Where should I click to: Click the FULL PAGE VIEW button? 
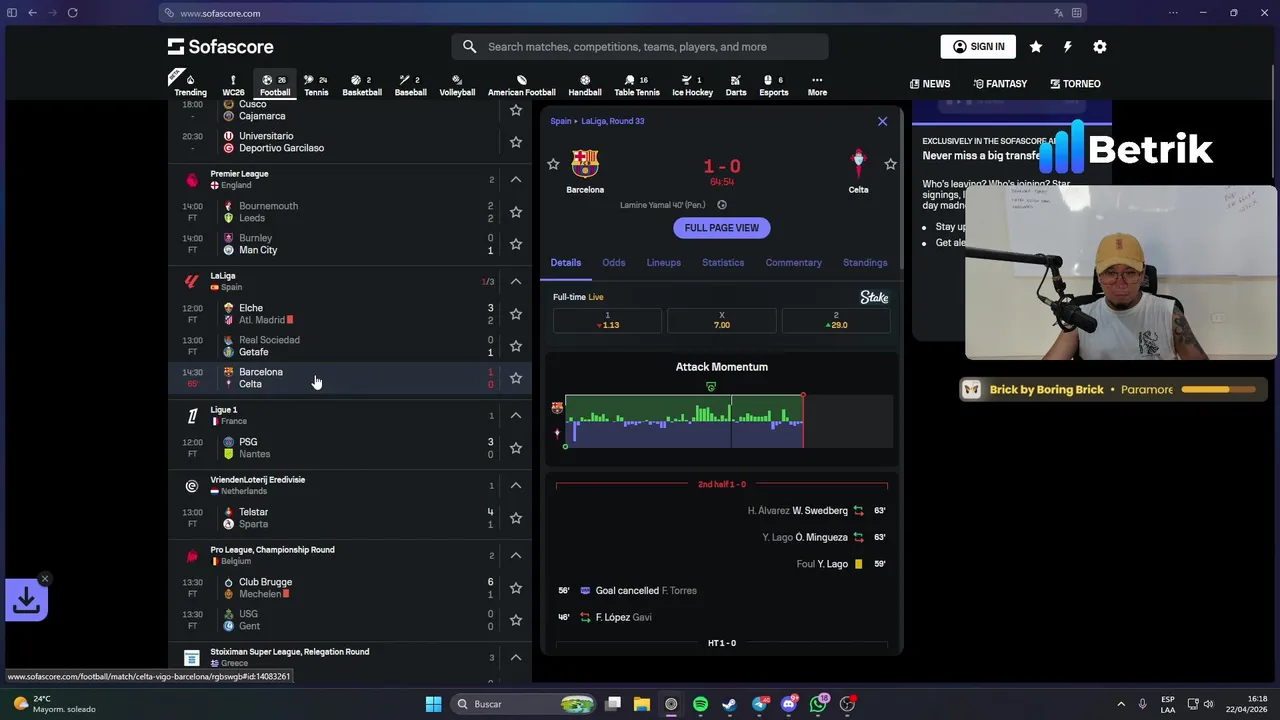pos(722,228)
